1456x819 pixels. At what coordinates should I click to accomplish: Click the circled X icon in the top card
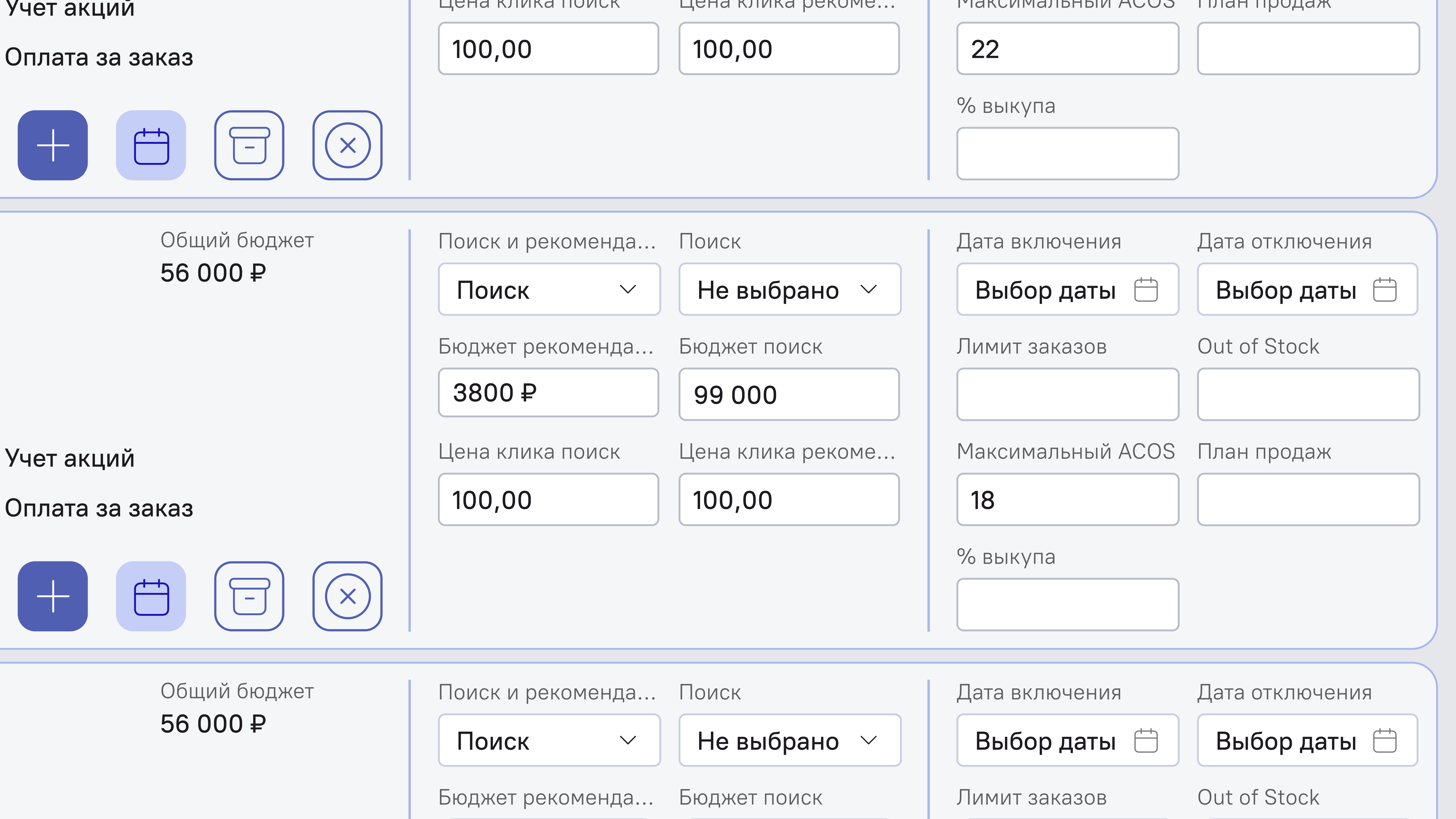pyautogui.click(x=347, y=146)
